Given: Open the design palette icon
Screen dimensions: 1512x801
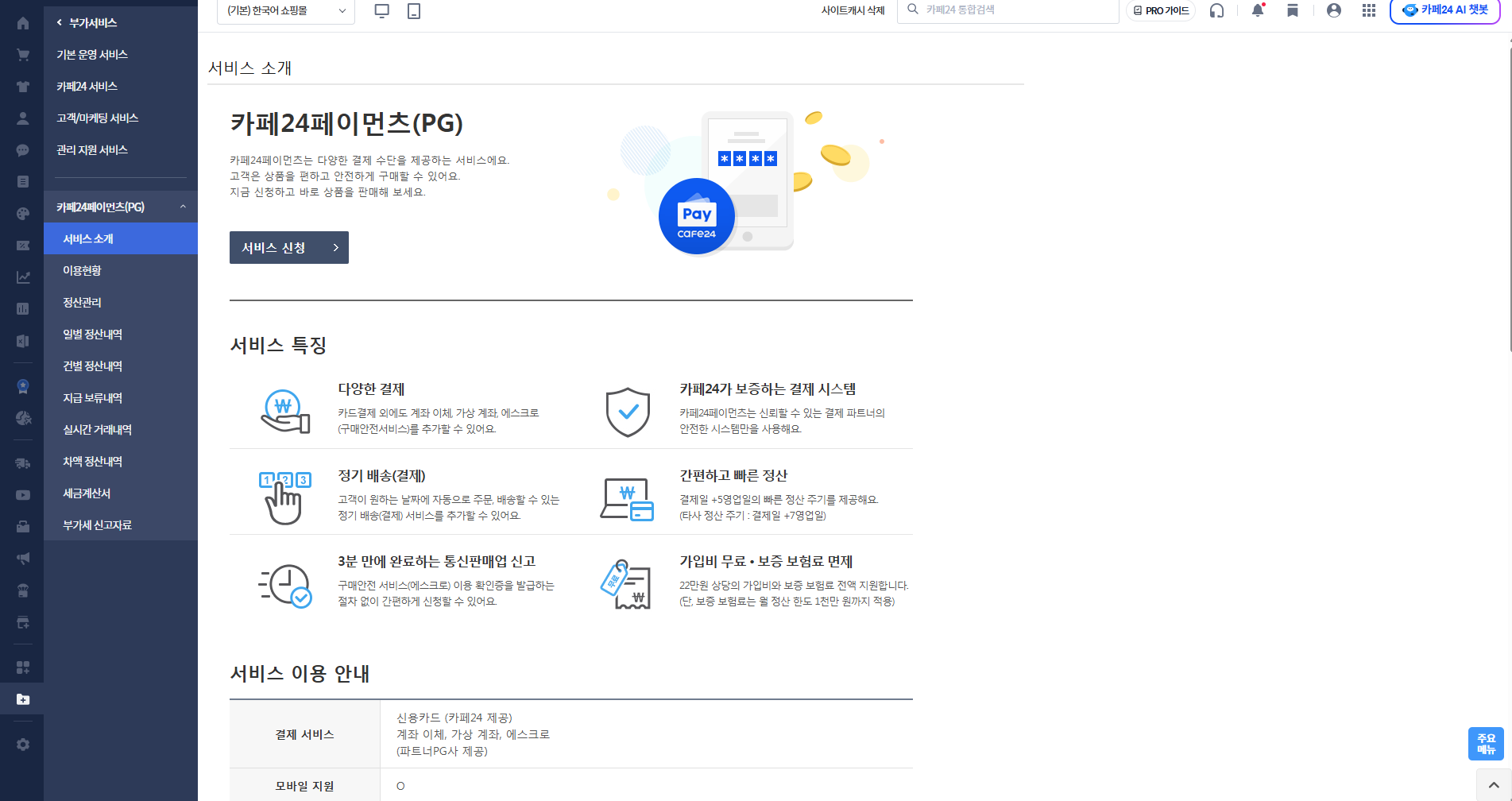Looking at the screenshot, I should [x=22, y=214].
